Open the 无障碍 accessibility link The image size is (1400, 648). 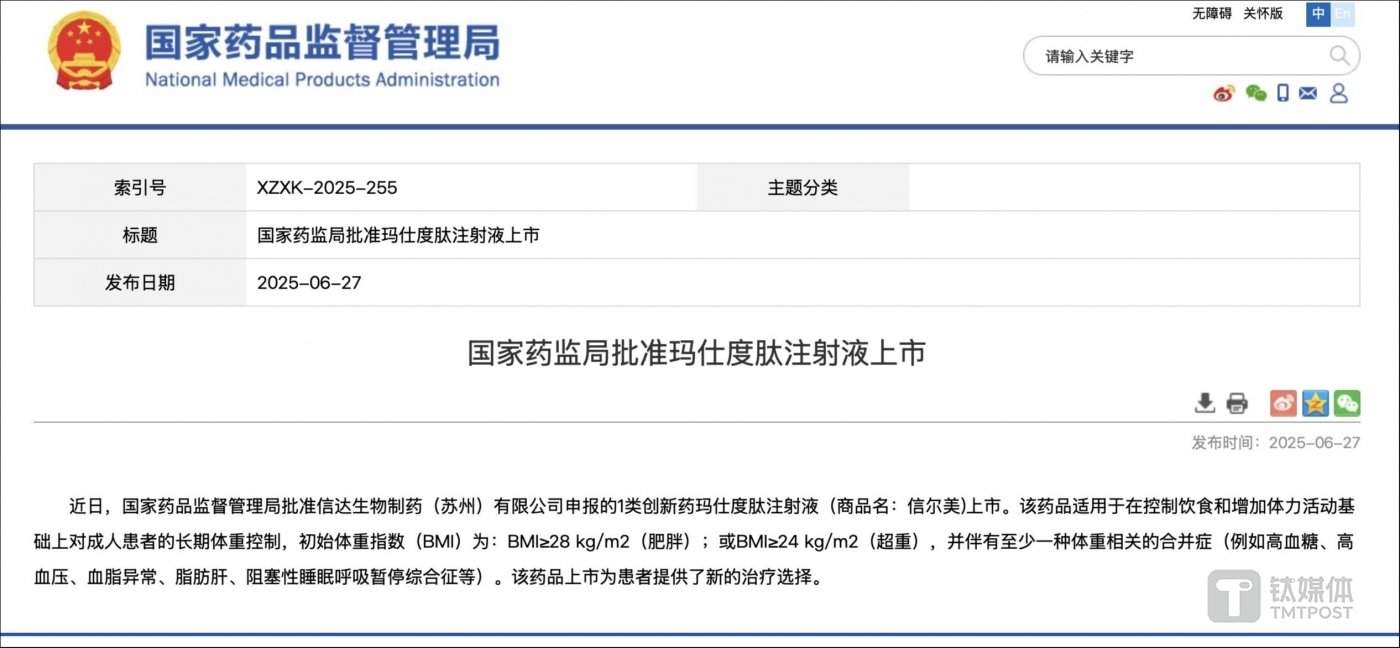tap(1211, 14)
